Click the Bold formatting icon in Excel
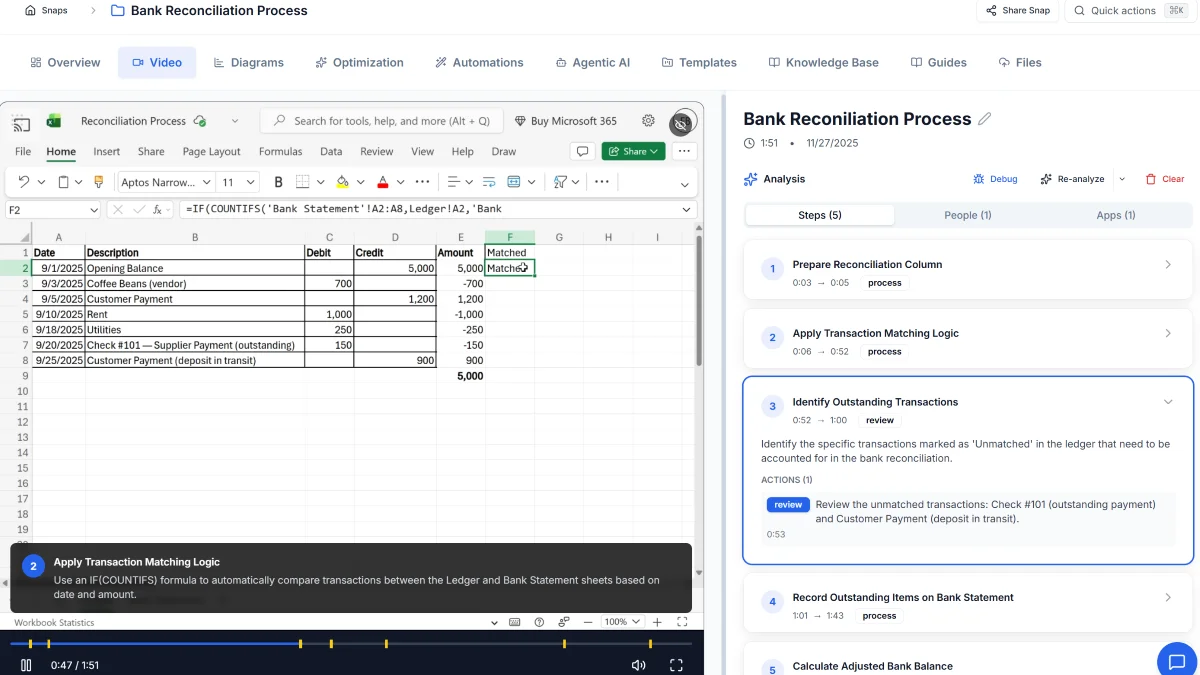 278,182
